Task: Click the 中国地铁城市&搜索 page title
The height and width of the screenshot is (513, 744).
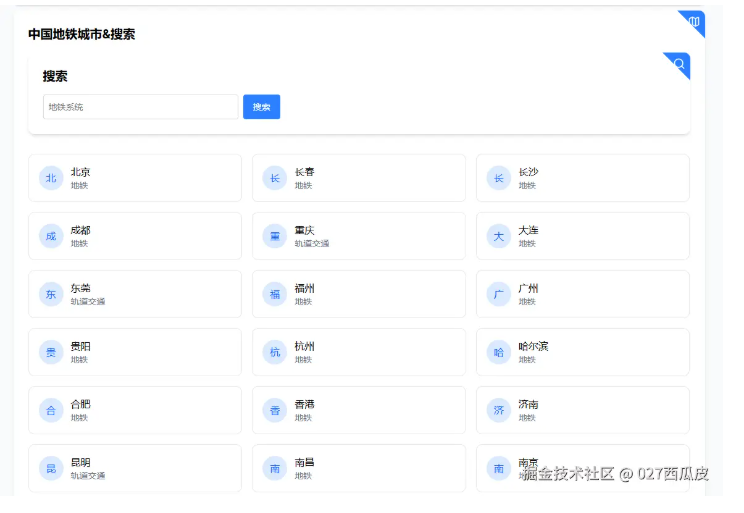Action: (x=82, y=34)
